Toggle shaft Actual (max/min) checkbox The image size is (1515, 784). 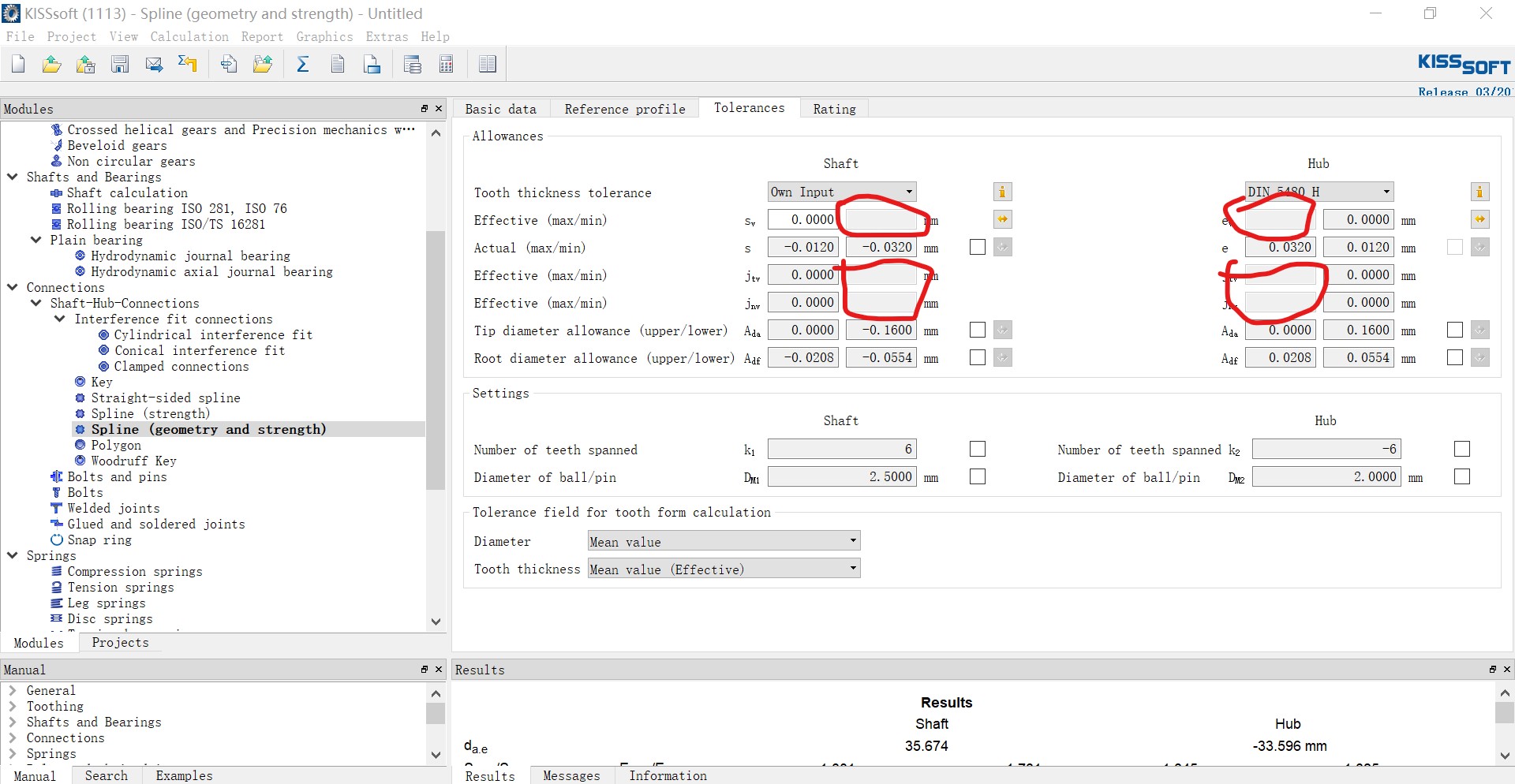tap(978, 247)
